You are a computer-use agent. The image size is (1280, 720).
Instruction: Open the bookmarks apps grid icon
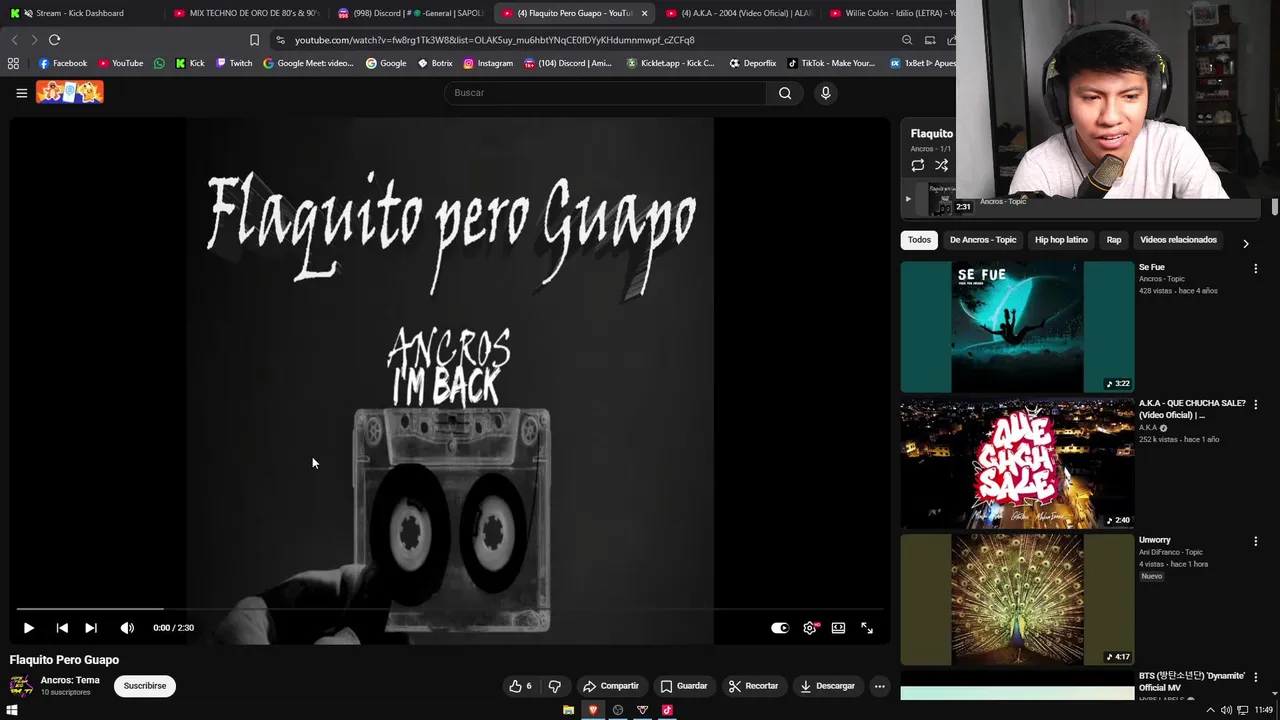pos(13,63)
